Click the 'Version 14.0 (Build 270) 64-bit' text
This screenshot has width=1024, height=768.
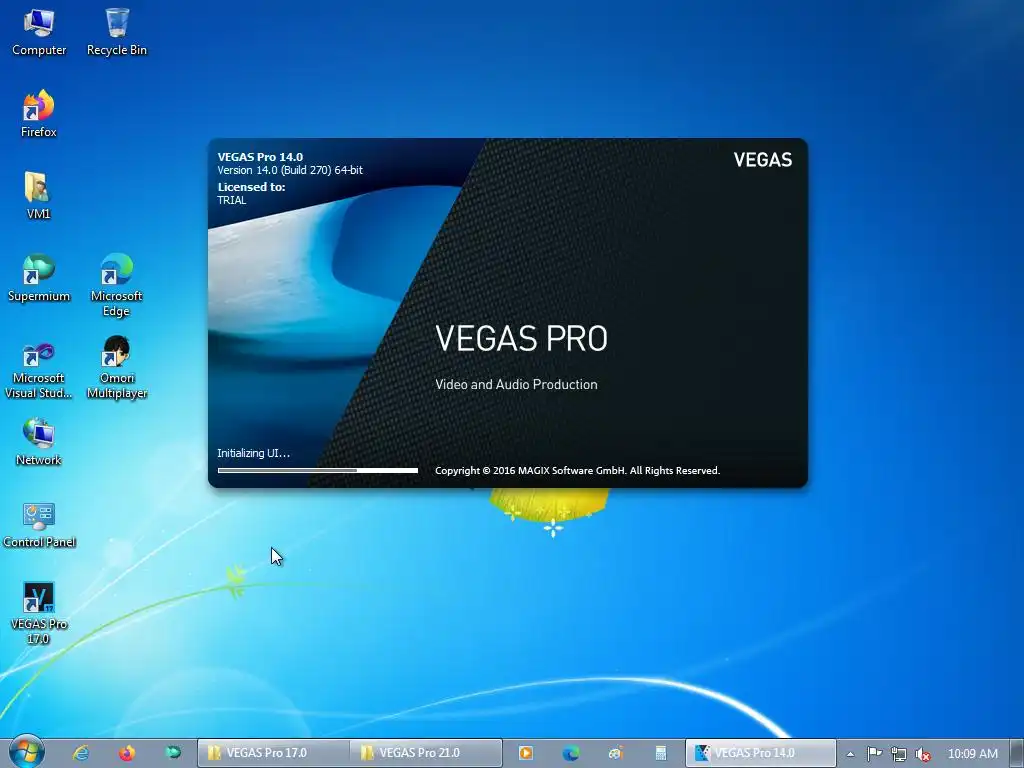pyautogui.click(x=290, y=170)
